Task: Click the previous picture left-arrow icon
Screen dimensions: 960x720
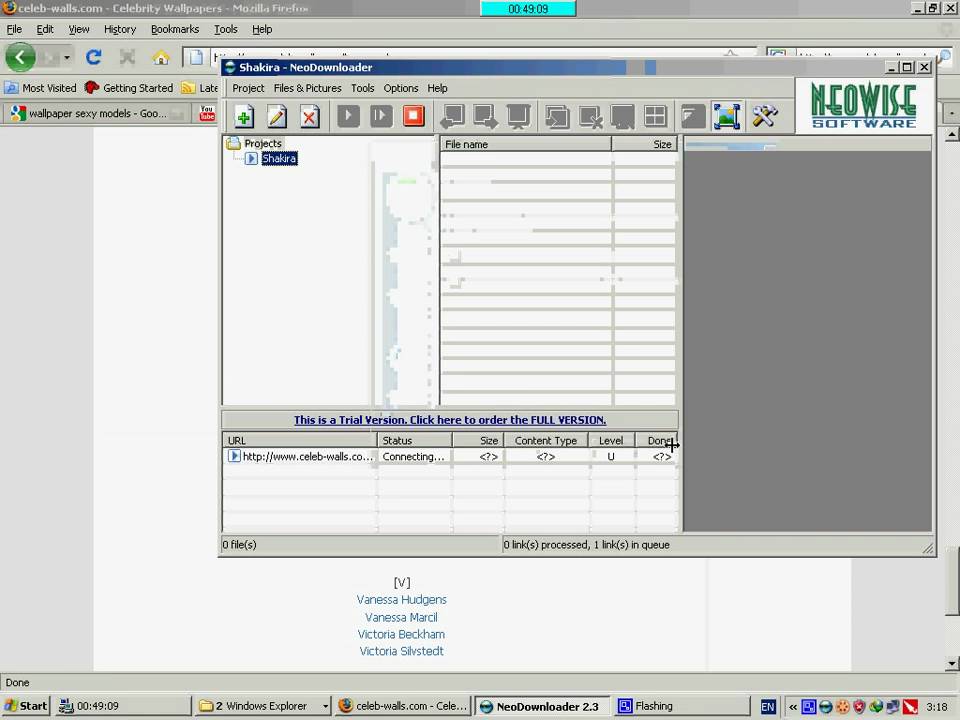Action: click(x=452, y=116)
